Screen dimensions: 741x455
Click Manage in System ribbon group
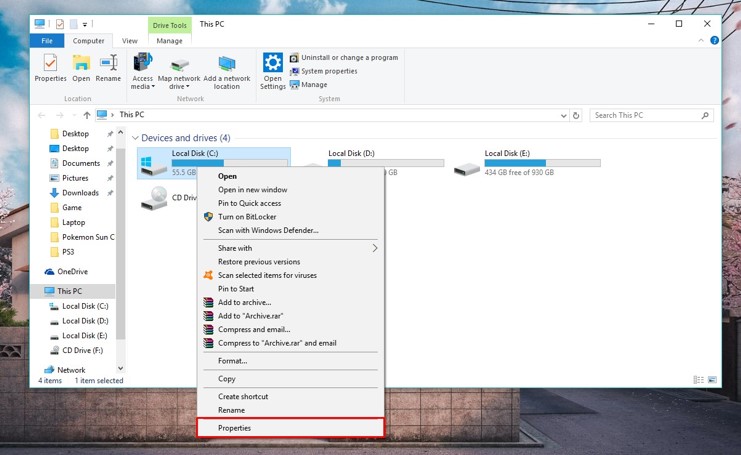click(309, 85)
